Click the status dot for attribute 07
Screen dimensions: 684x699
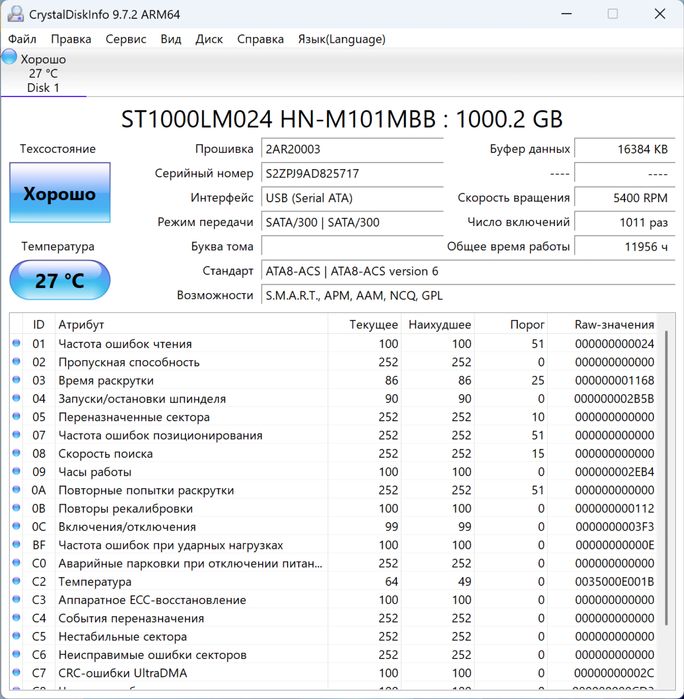[16, 435]
